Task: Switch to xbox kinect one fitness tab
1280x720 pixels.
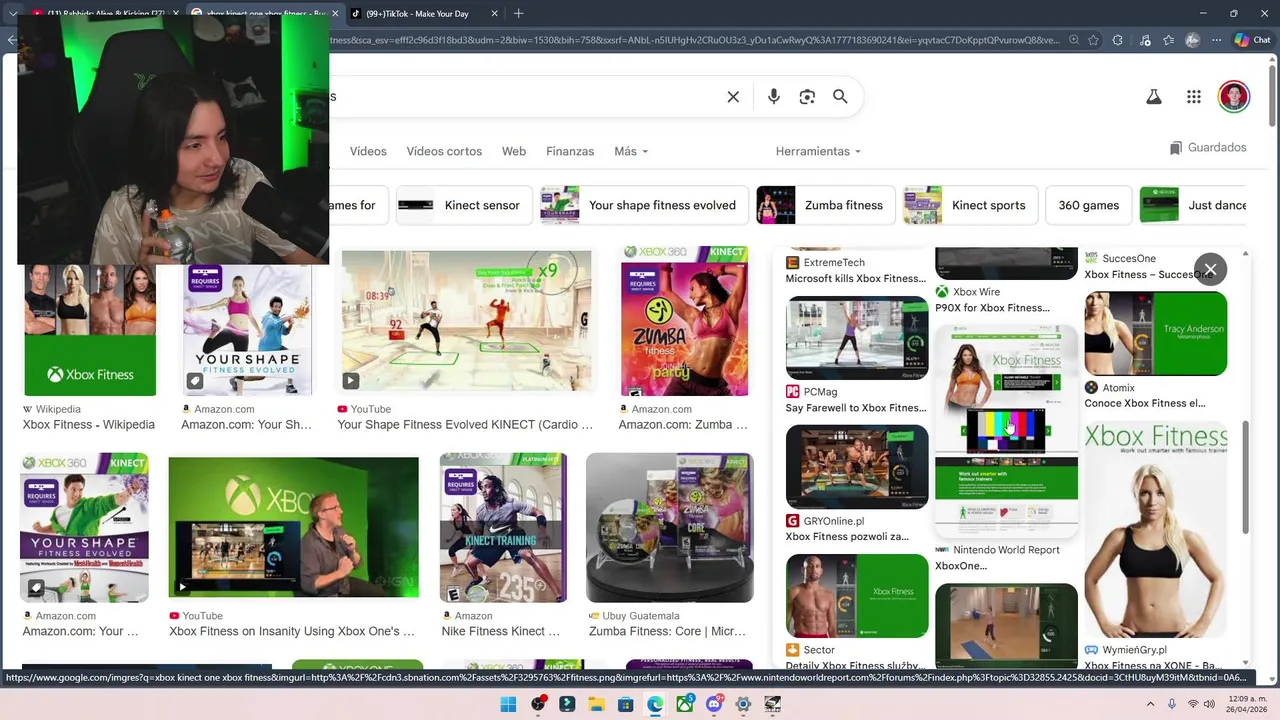Action: 263,14
